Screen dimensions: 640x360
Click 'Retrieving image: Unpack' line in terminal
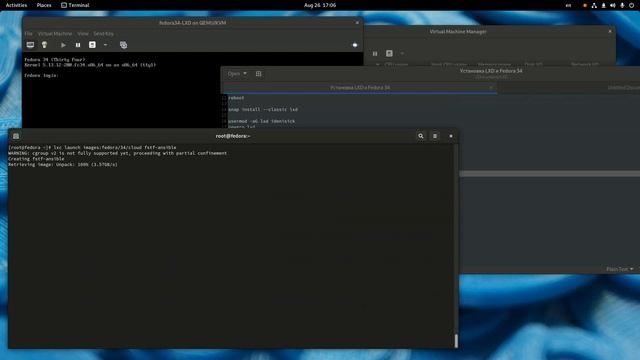63,164
